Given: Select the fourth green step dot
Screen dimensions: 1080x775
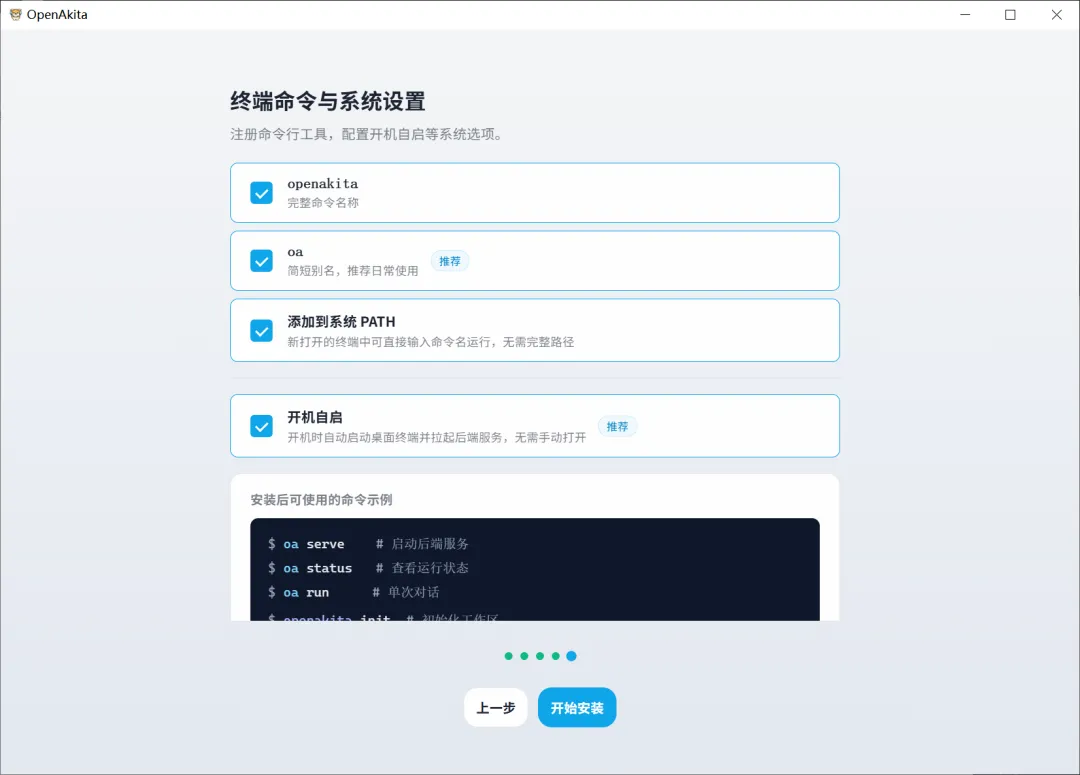Looking at the screenshot, I should tap(556, 656).
